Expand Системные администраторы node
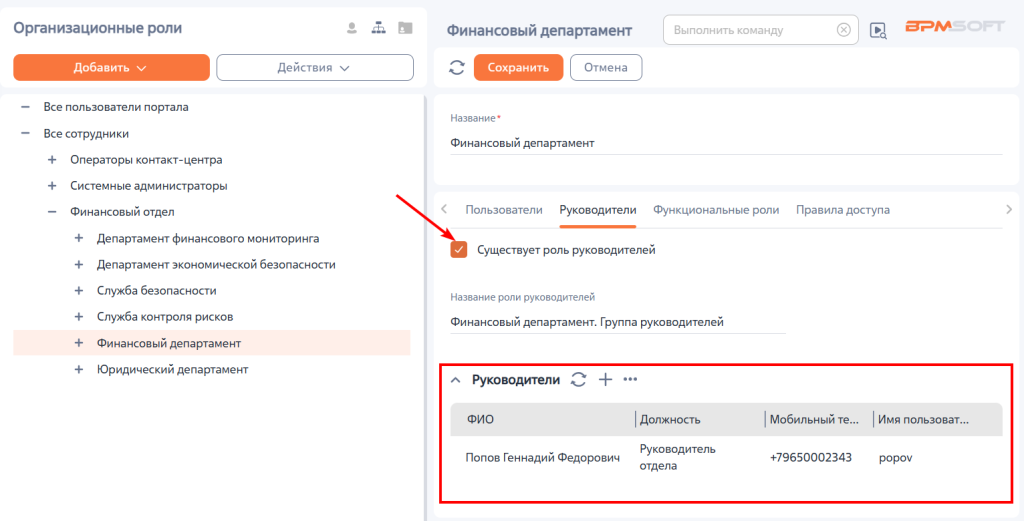This screenshot has width=1024, height=521. tap(52, 185)
